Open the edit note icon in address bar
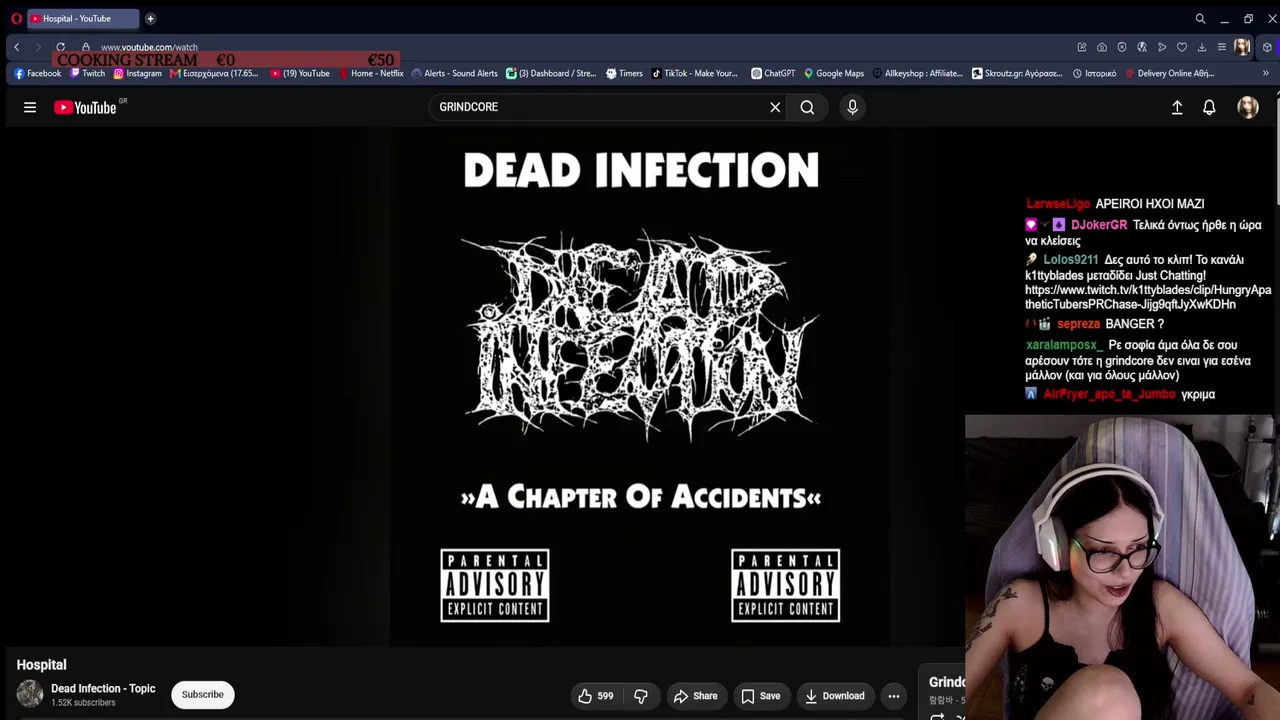 (1082, 47)
